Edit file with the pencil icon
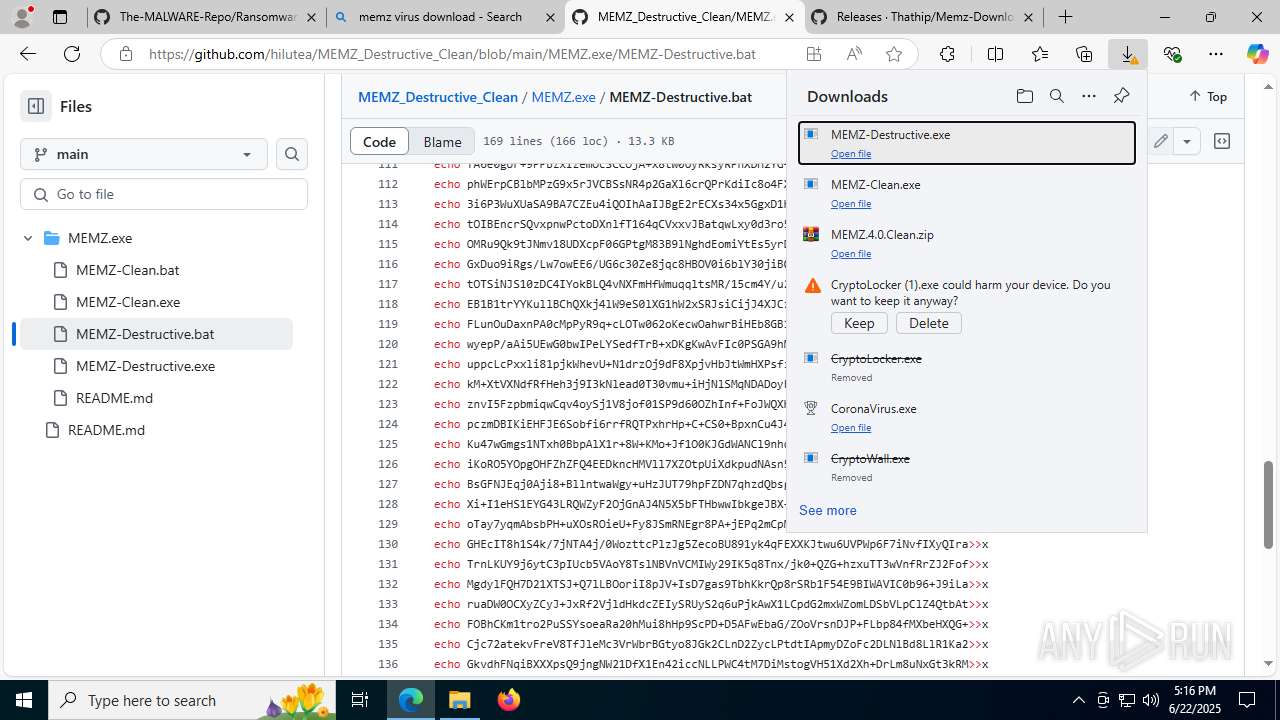This screenshot has height=720, width=1280. pos(1161,141)
